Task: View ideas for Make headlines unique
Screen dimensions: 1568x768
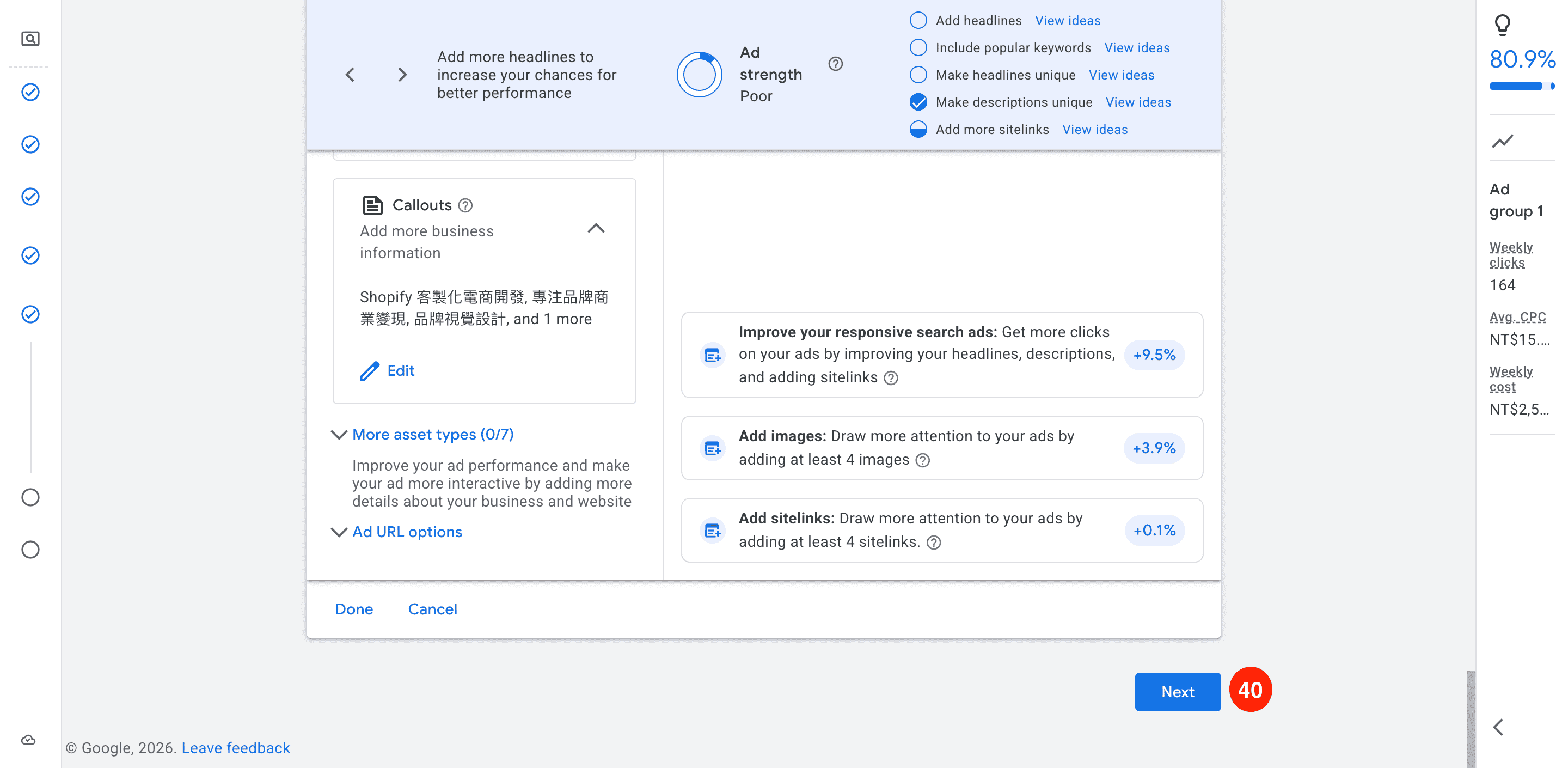Action: [1121, 76]
